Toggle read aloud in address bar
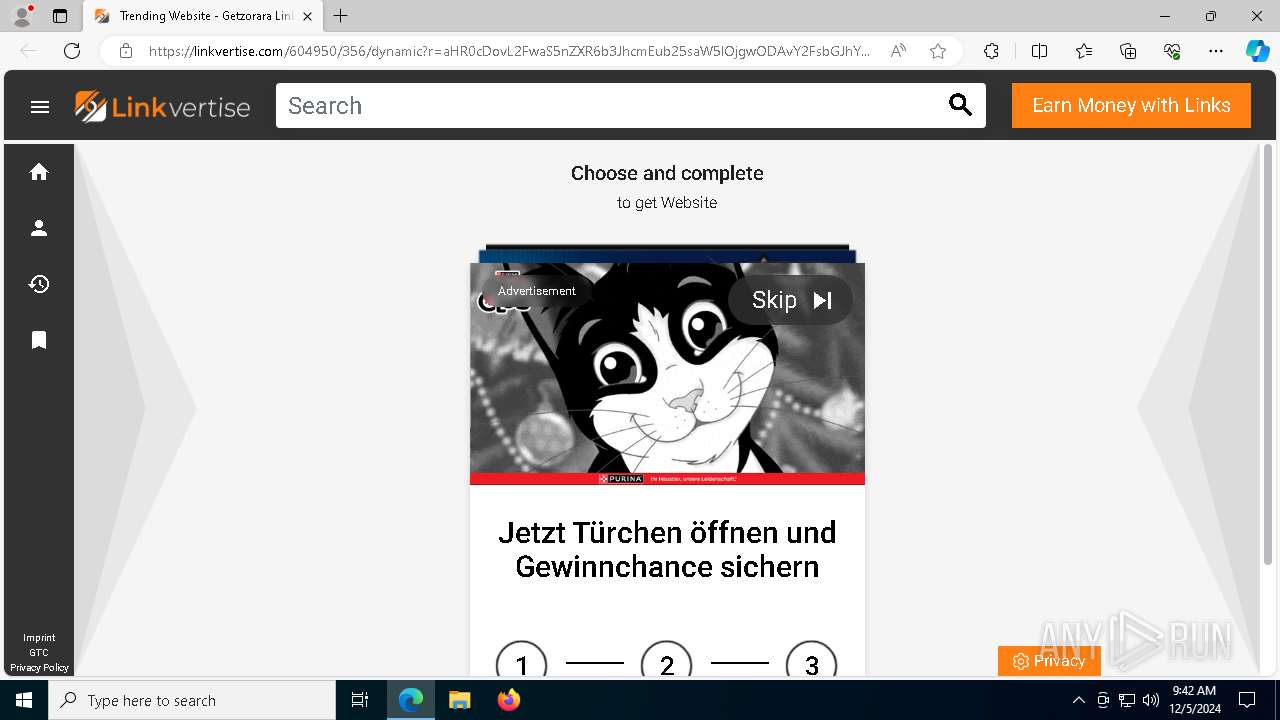This screenshot has height=720, width=1280. pos(898,51)
